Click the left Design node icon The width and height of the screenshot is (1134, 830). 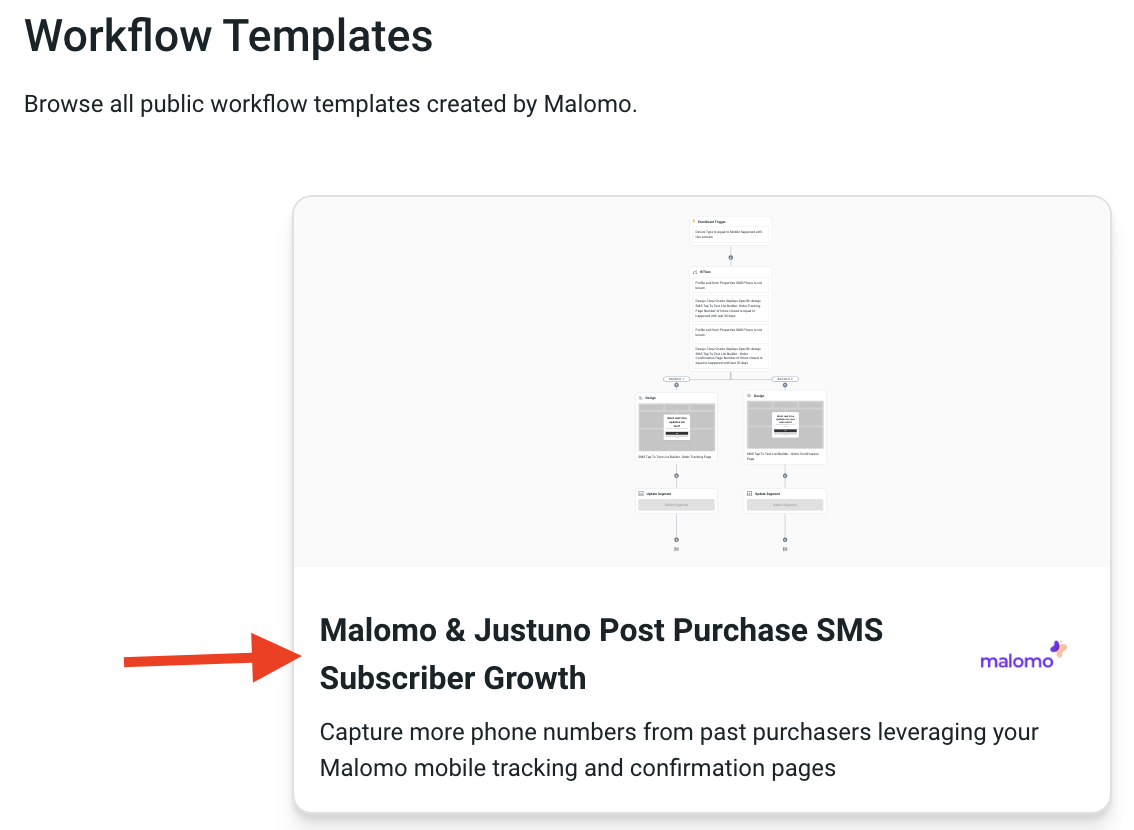[x=641, y=397]
